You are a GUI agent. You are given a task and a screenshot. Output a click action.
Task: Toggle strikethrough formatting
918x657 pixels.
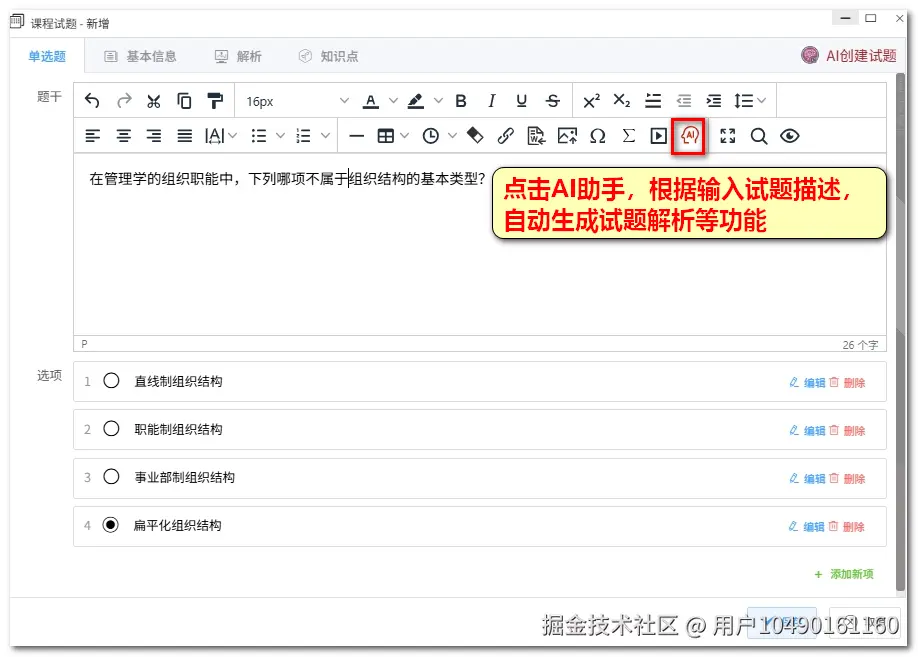553,101
